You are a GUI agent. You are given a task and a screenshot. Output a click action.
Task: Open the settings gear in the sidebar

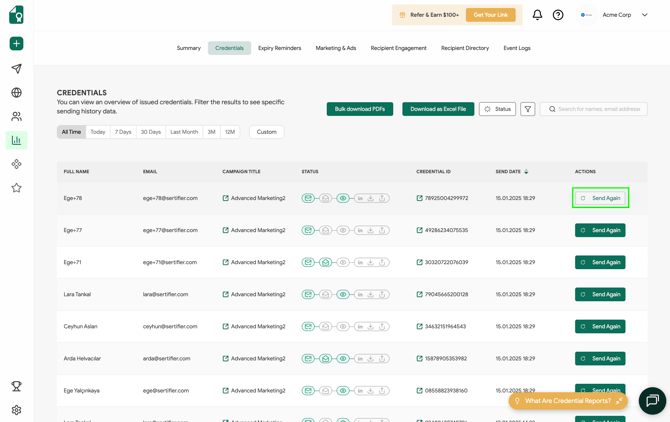click(16, 410)
